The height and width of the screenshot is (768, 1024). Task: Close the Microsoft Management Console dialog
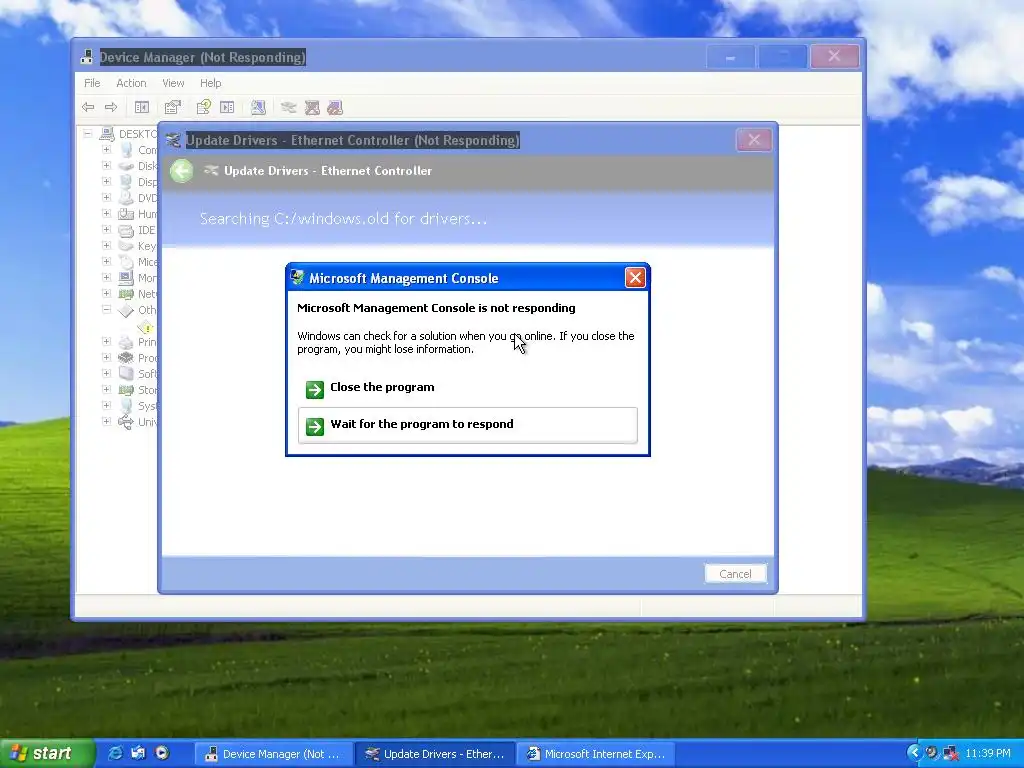(635, 278)
